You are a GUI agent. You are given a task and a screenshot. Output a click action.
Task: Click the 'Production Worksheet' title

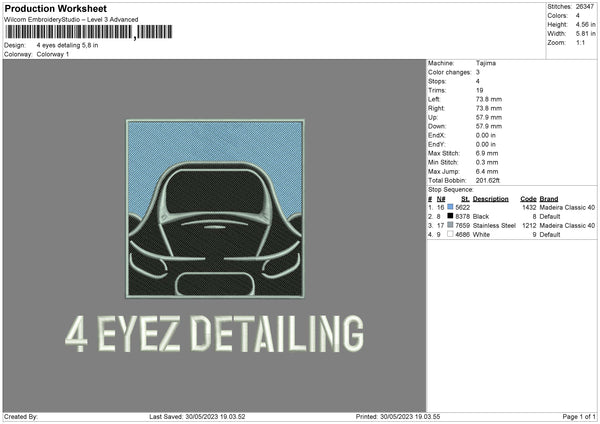tap(55, 8)
